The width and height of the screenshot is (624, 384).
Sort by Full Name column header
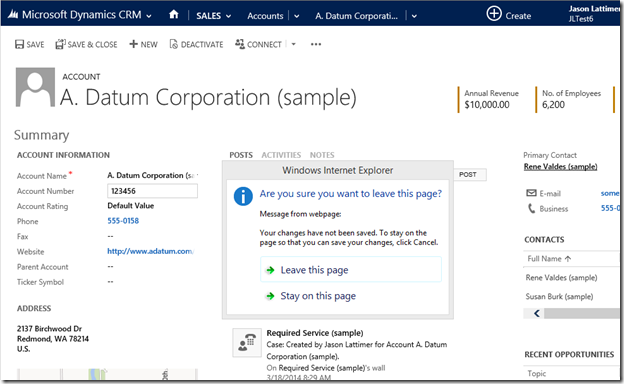pyautogui.click(x=549, y=259)
